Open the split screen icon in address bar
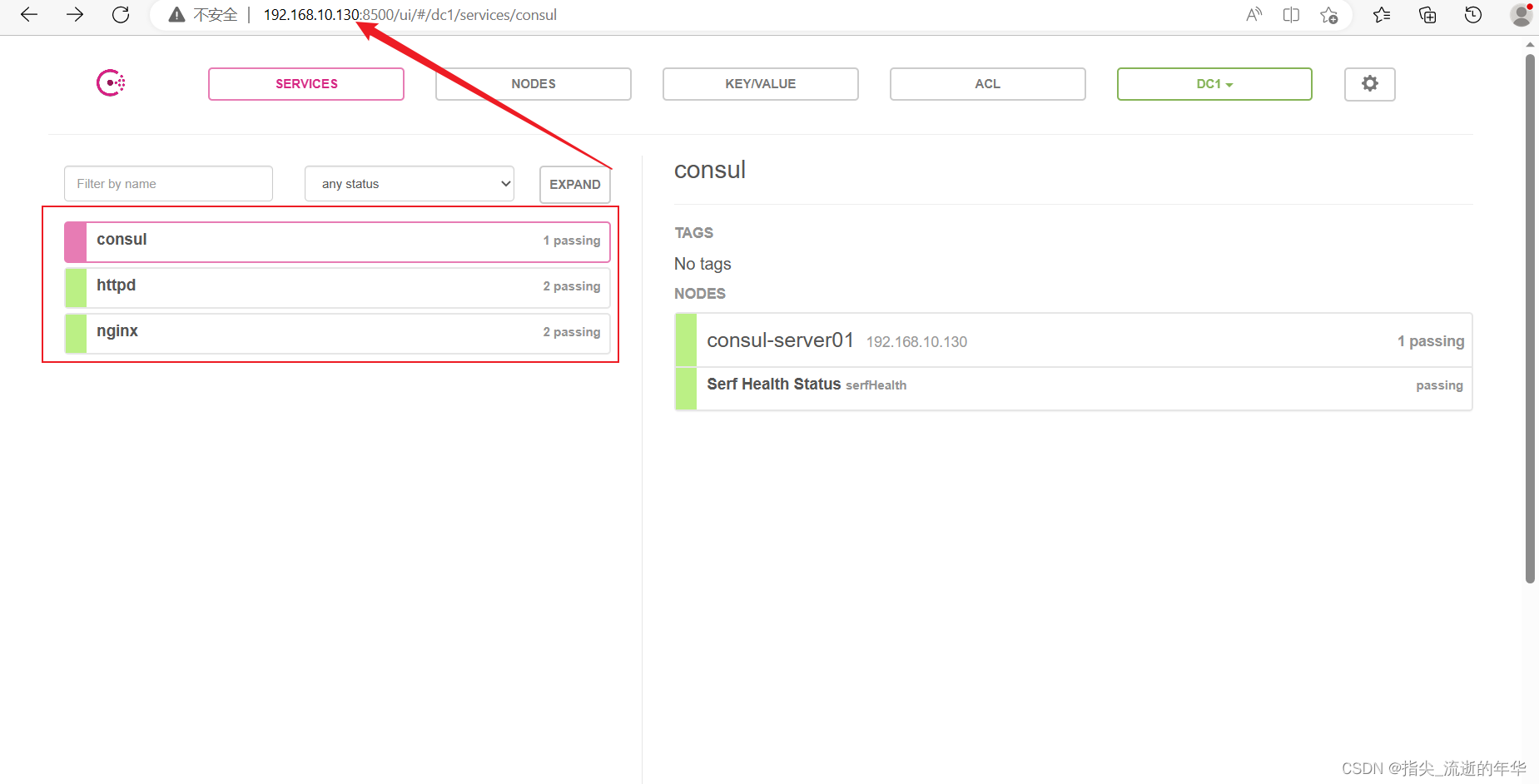Viewport: 1539px width, 784px height. coord(1291,15)
